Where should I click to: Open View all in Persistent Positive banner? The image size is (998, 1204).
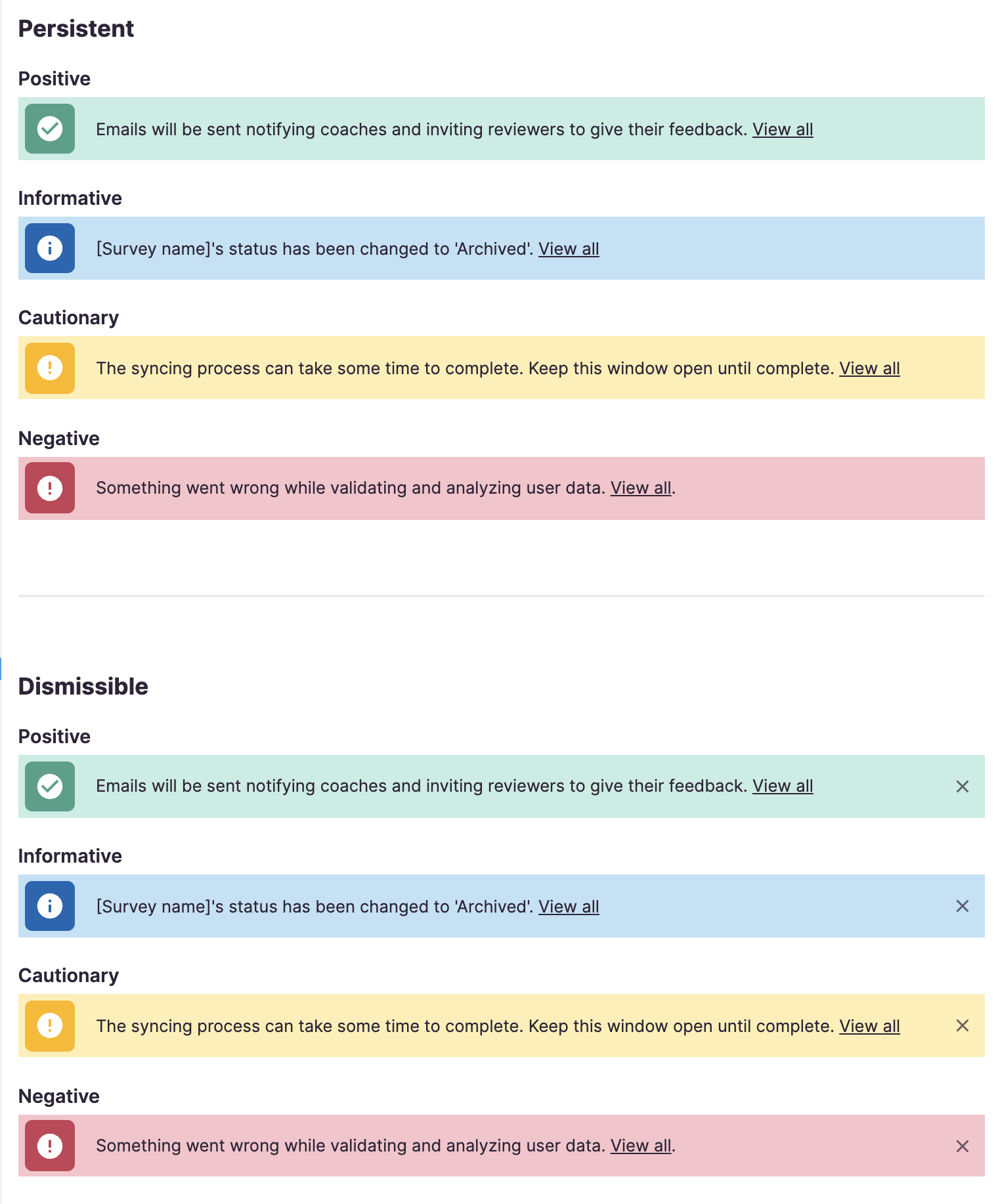[783, 129]
